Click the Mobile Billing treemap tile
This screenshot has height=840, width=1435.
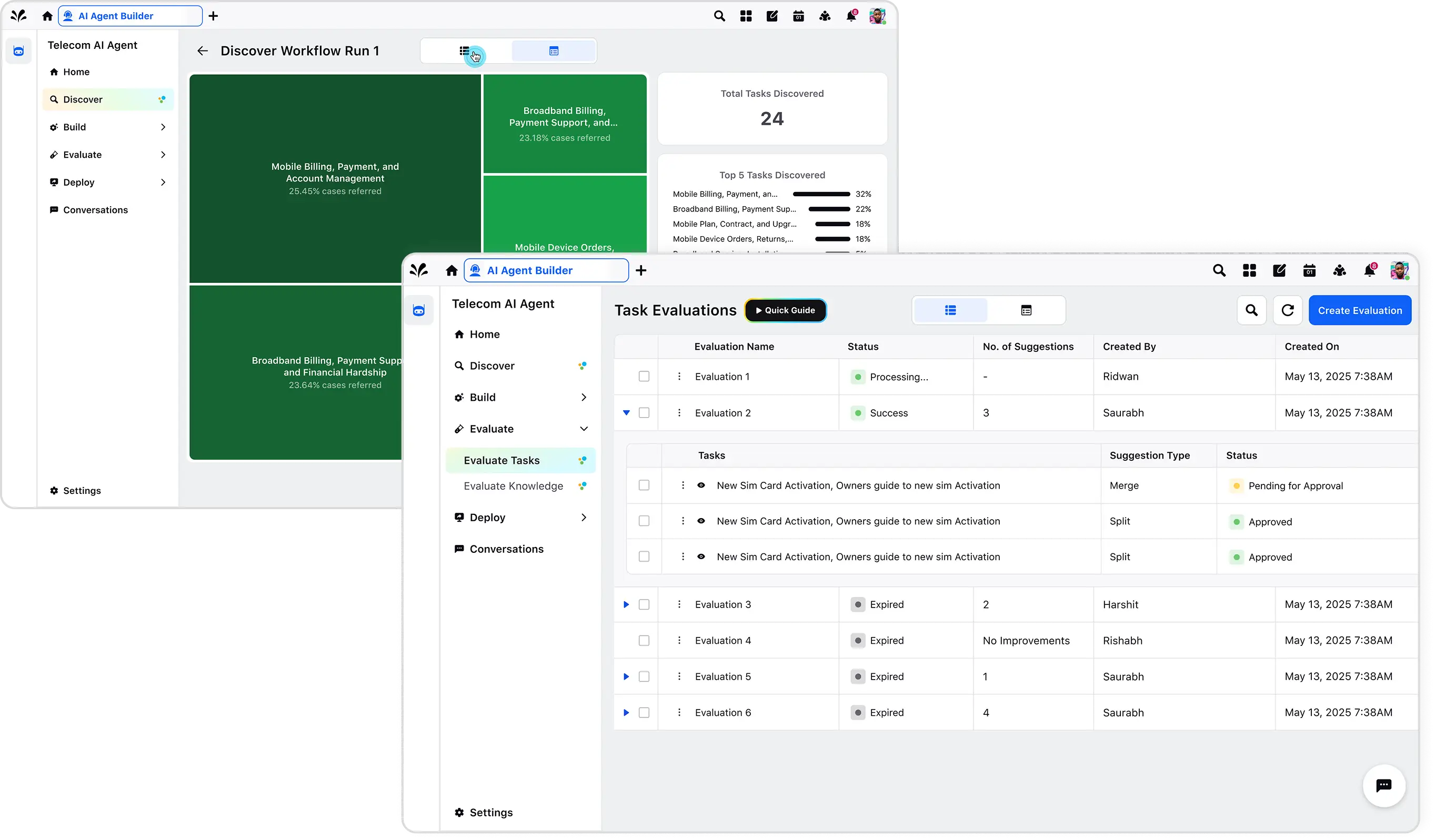(x=335, y=178)
